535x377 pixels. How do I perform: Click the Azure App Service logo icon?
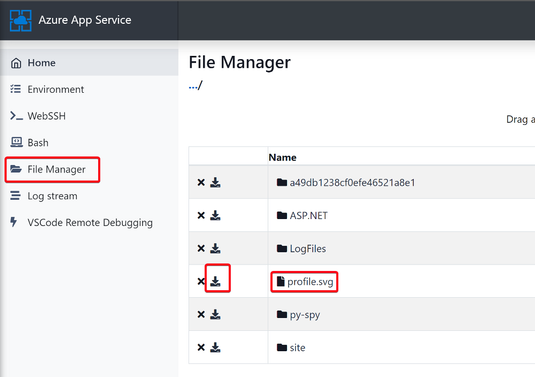(21, 20)
